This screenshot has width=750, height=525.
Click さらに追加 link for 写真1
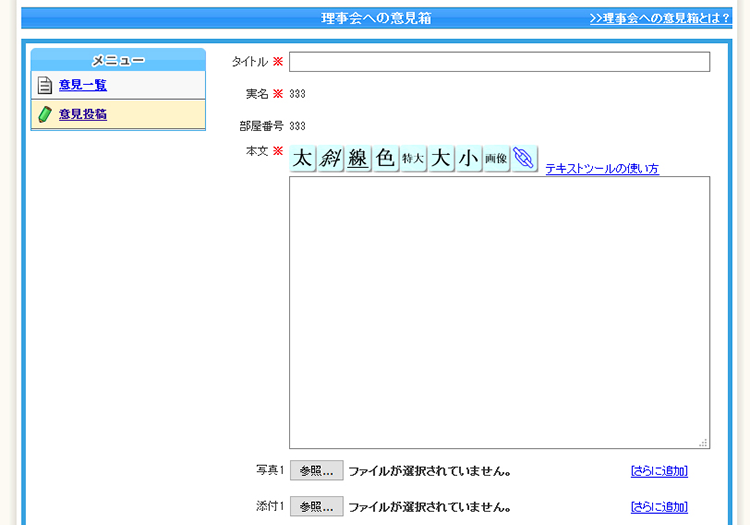click(659, 471)
